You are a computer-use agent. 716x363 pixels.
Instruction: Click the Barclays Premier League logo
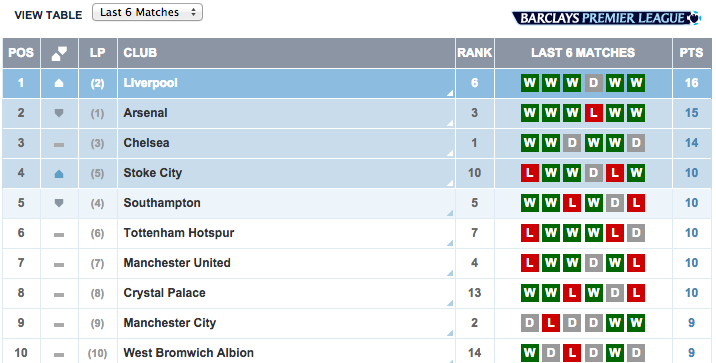(606, 18)
